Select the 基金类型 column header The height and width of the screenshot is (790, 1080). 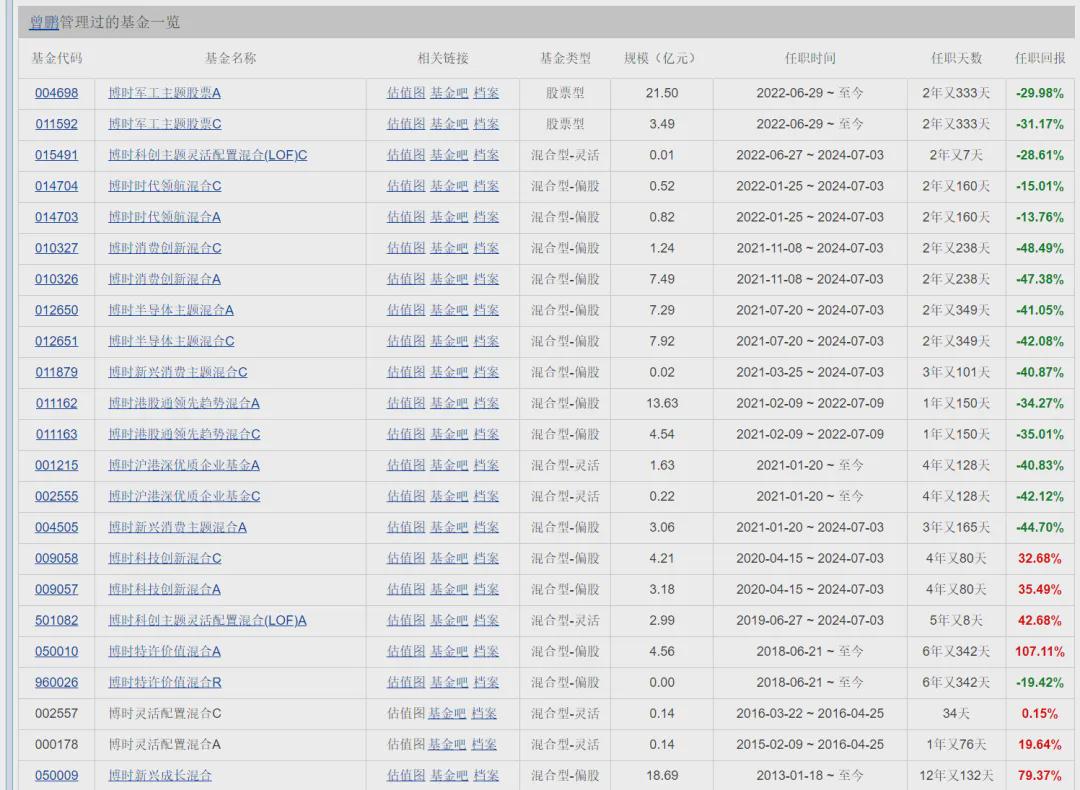(565, 59)
